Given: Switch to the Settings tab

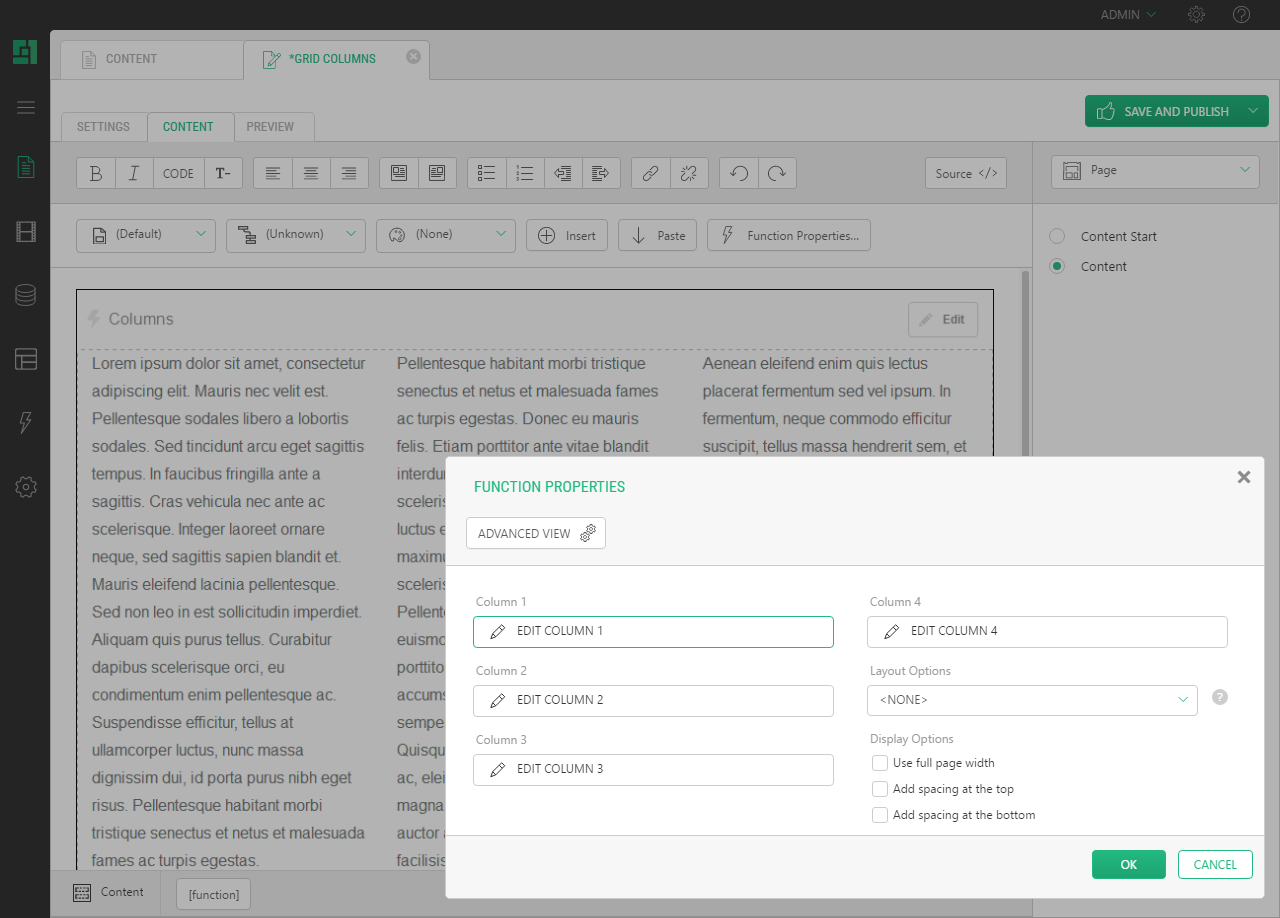Looking at the screenshot, I should pos(103,127).
